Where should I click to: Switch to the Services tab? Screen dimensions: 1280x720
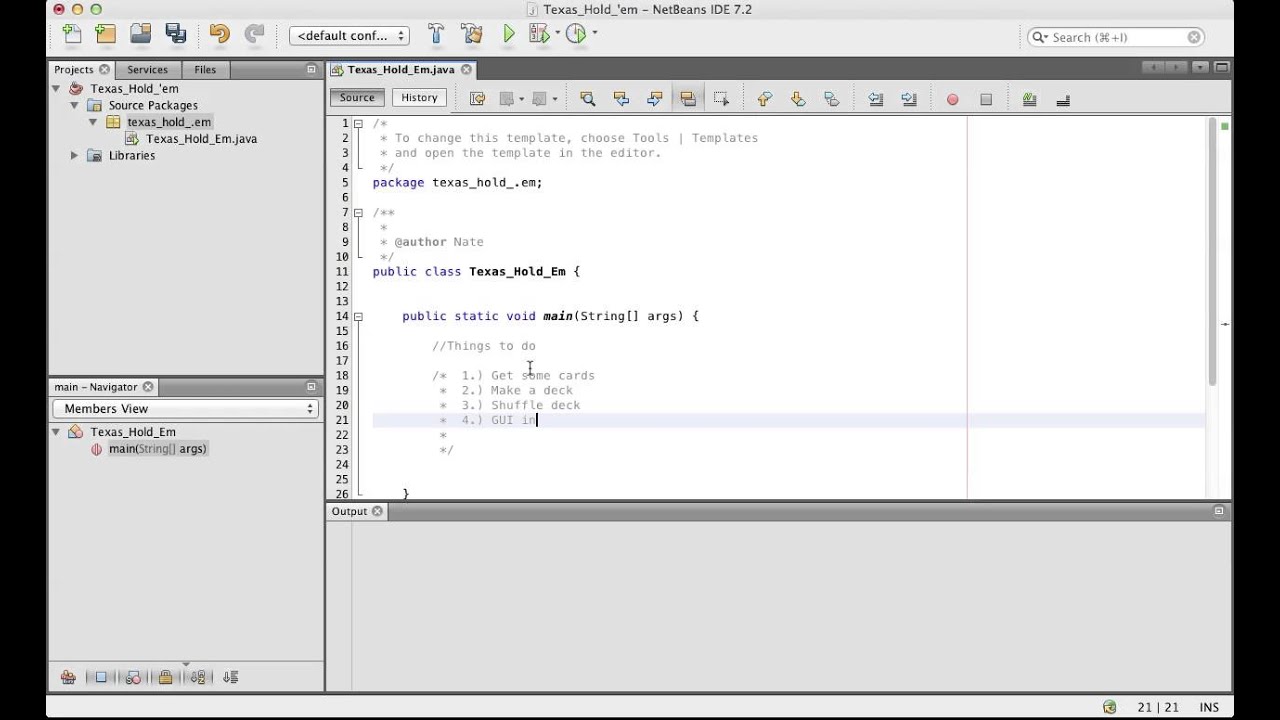[147, 70]
